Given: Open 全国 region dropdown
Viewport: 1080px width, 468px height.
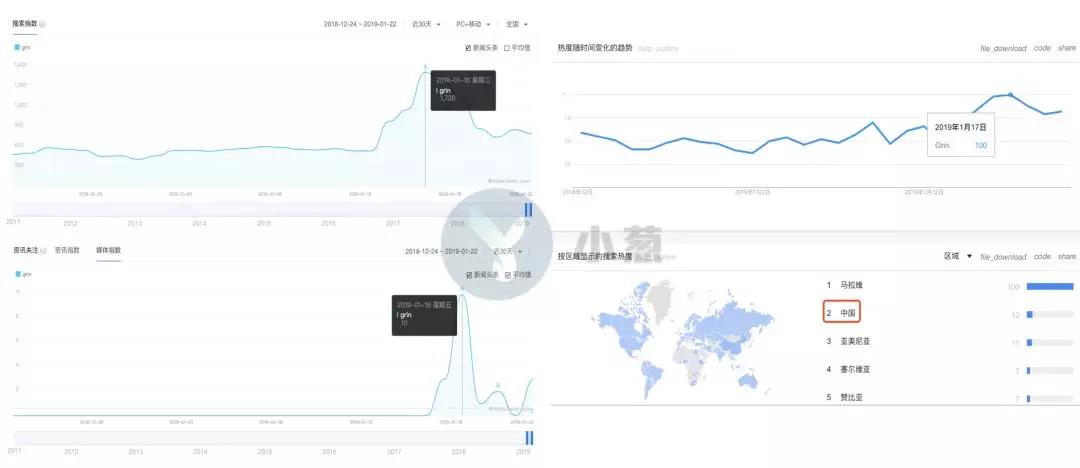Looking at the screenshot, I should coord(517,24).
